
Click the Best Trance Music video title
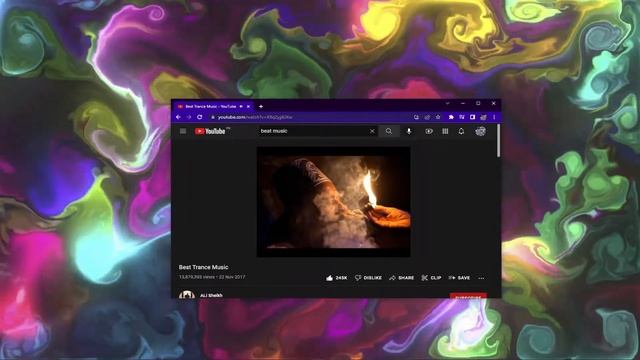tap(203, 267)
